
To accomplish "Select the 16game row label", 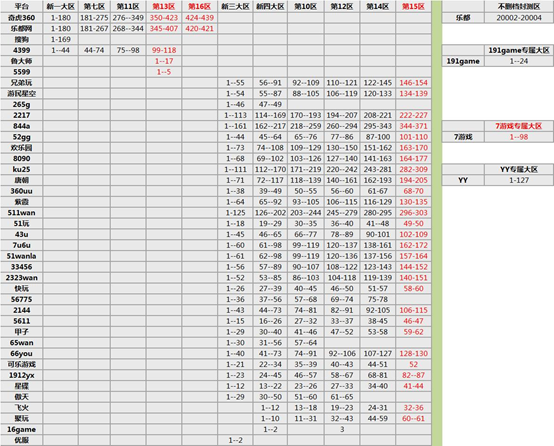I will (x=22, y=429).
